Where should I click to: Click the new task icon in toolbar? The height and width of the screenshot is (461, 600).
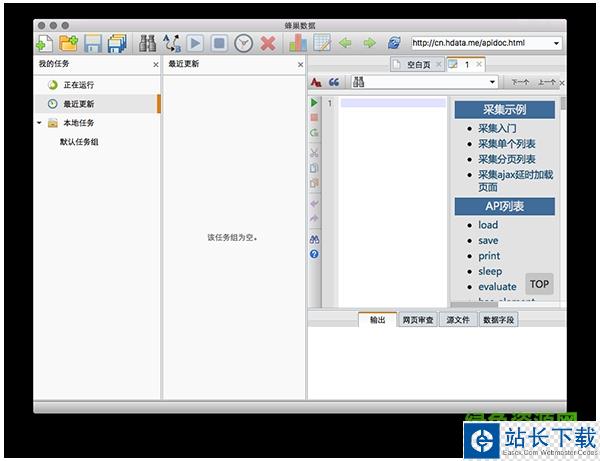[x=44, y=43]
